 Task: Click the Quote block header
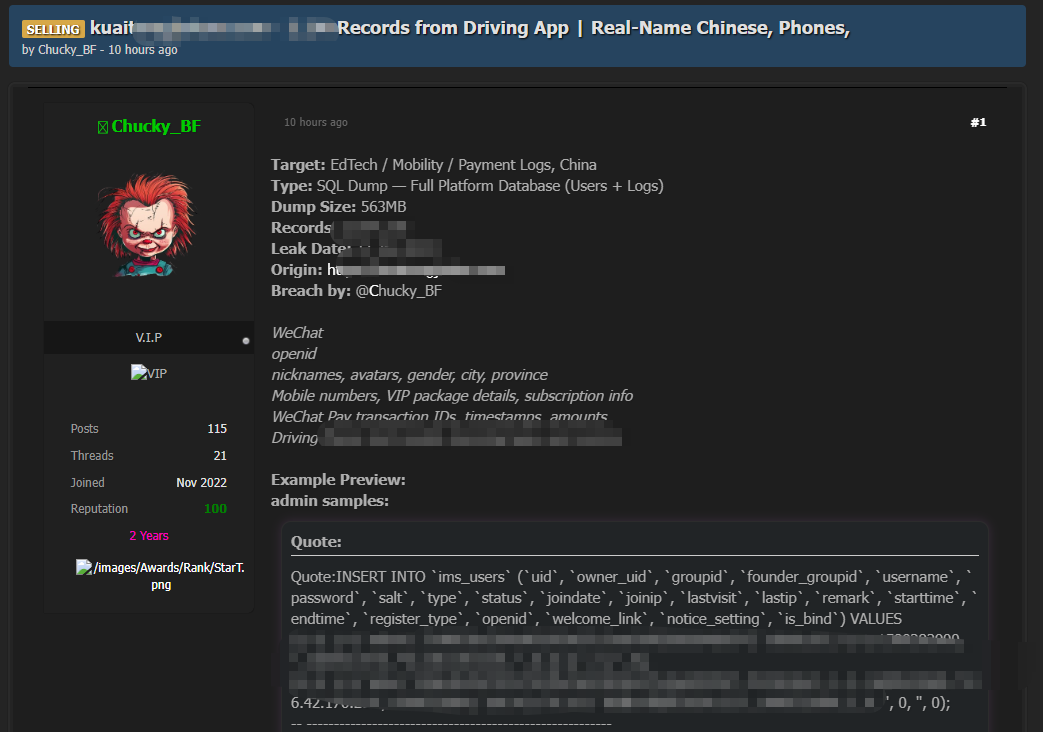pyautogui.click(x=316, y=542)
